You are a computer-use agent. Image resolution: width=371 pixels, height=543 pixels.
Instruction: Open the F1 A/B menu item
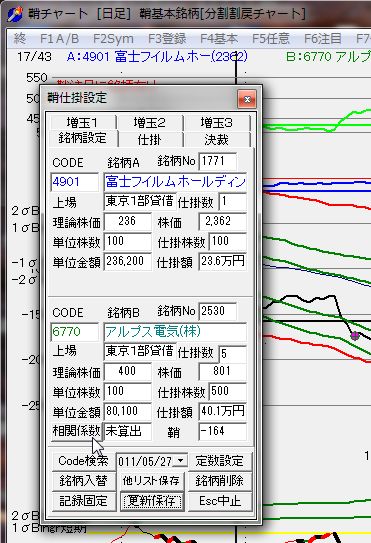coord(60,38)
